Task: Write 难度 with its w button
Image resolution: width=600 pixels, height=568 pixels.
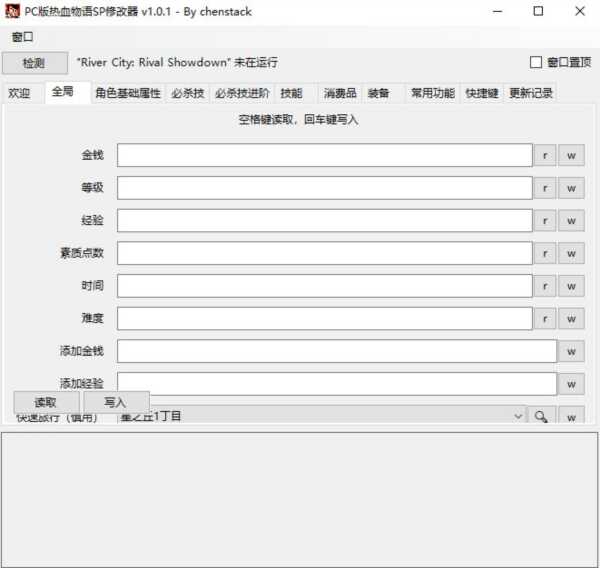Action: click(571, 318)
